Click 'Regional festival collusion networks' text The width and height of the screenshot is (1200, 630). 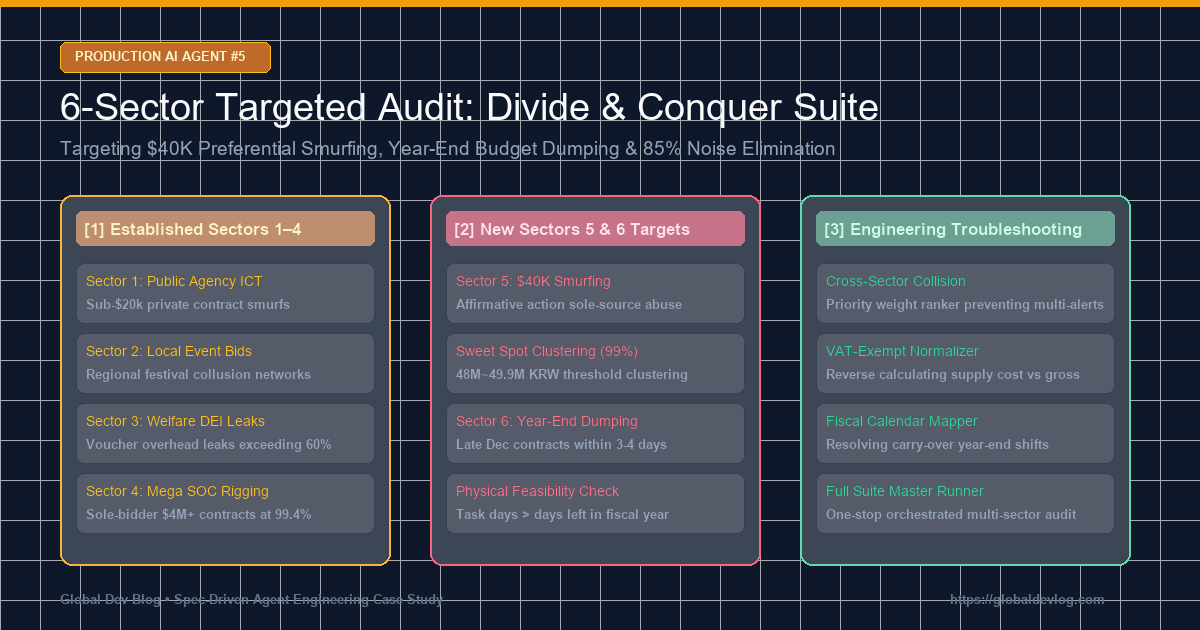[198, 374]
